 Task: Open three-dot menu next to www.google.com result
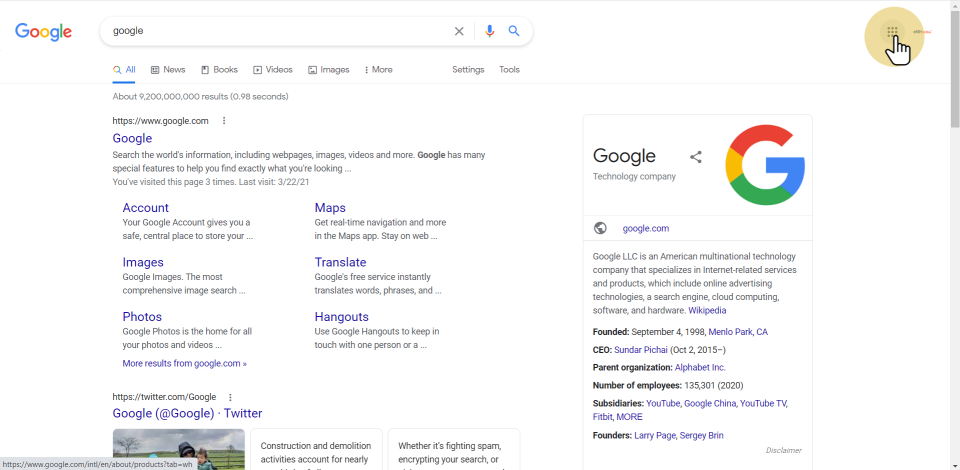coord(224,121)
